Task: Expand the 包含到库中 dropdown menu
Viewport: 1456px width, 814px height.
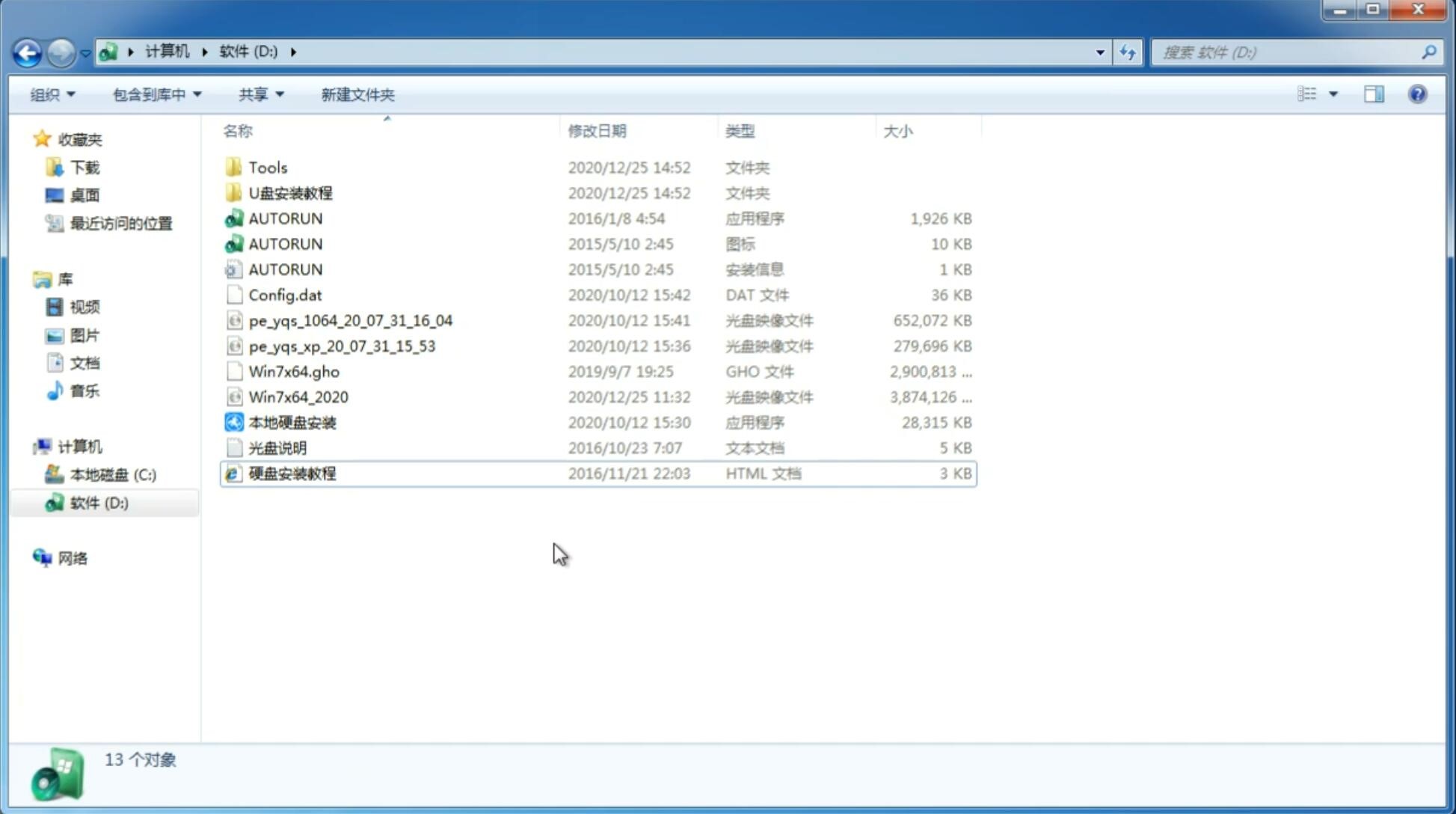Action: point(156,93)
